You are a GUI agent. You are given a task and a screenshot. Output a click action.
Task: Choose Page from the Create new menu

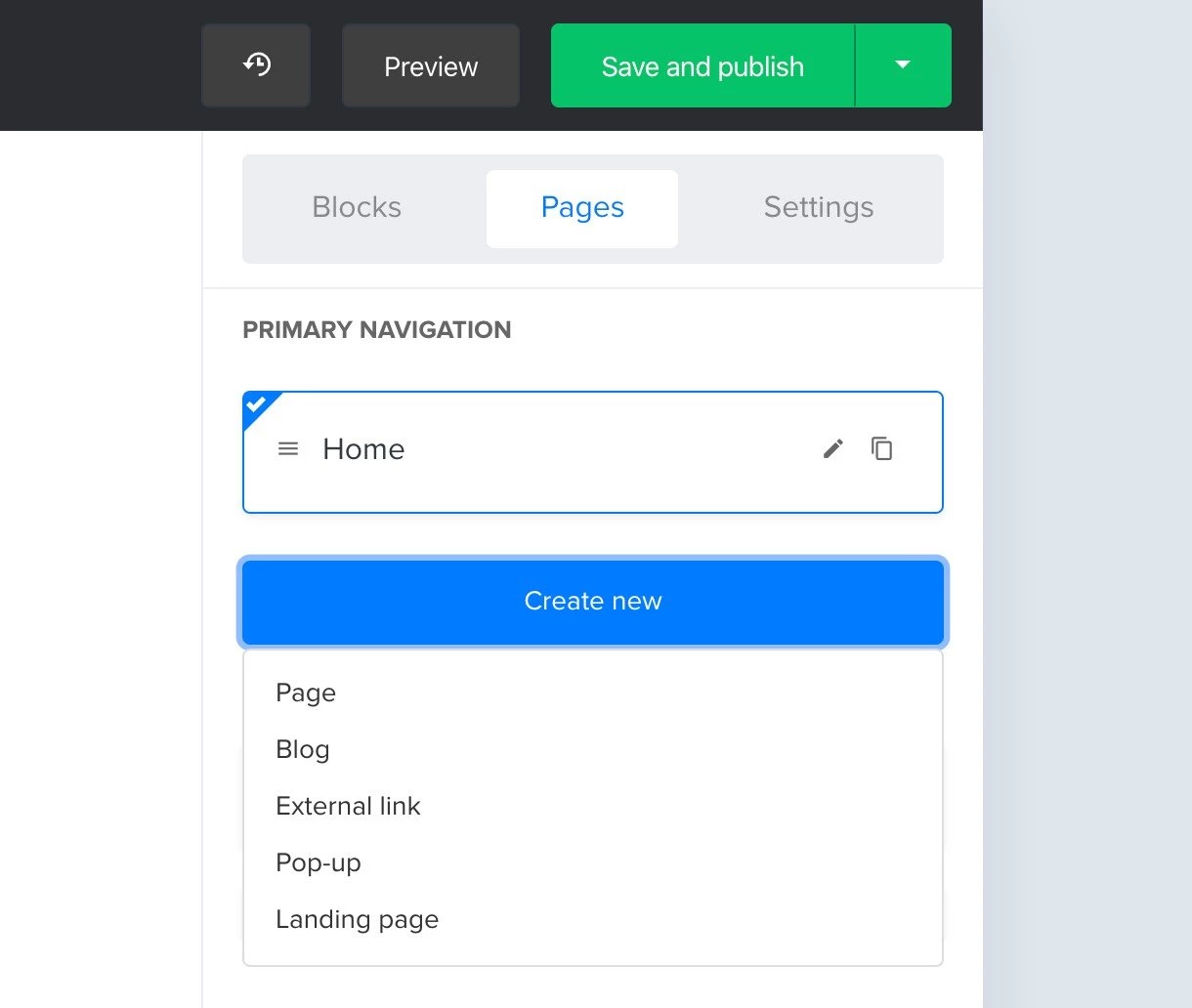point(306,693)
